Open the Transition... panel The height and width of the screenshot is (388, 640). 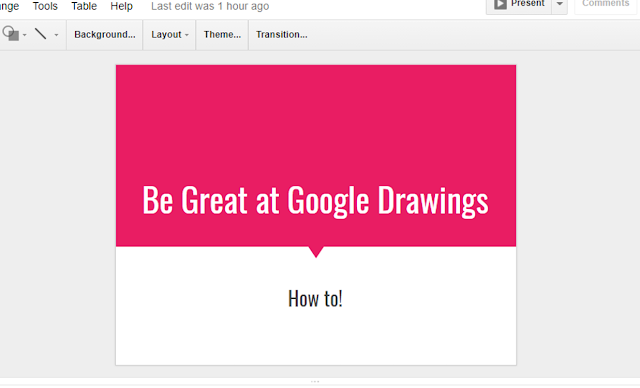tap(282, 35)
